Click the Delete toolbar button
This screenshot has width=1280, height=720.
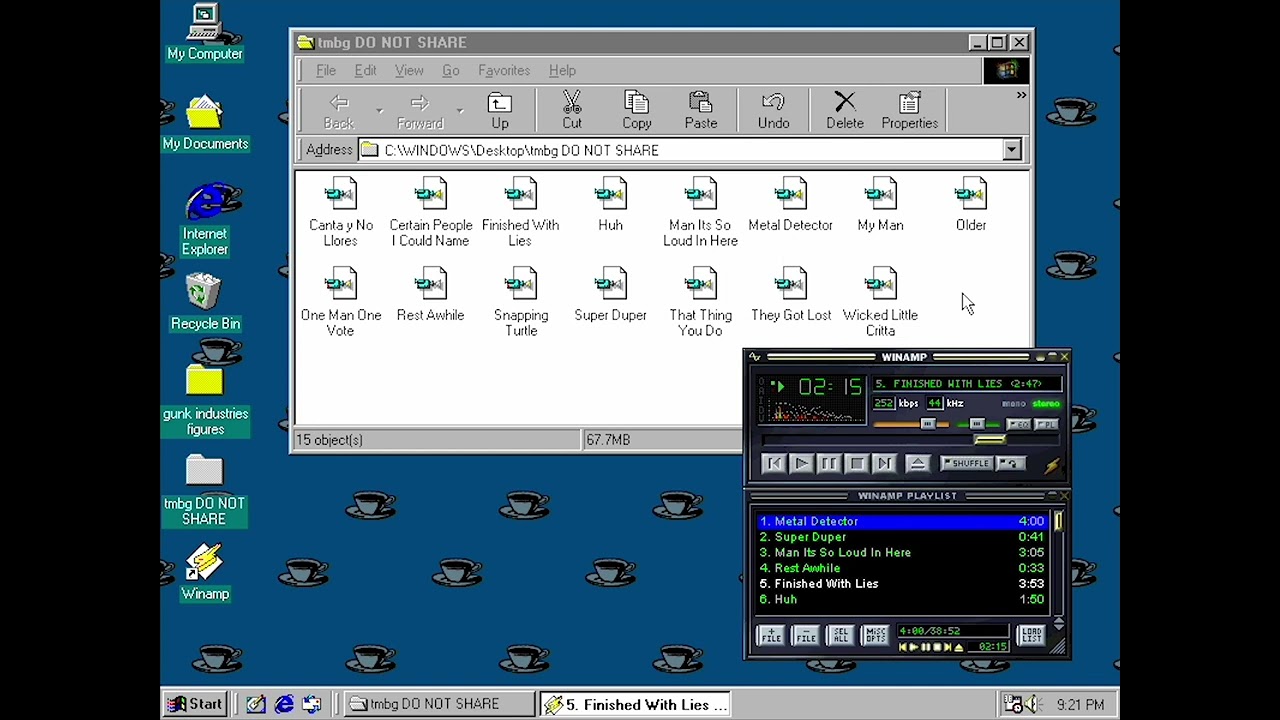click(x=845, y=111)
